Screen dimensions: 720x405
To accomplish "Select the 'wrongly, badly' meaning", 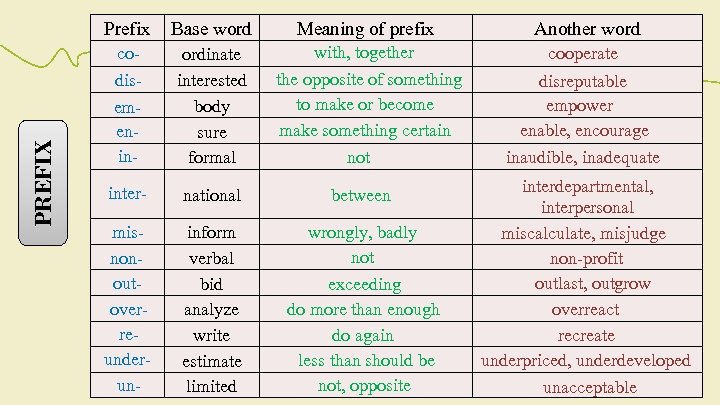I will pos(363,232).
